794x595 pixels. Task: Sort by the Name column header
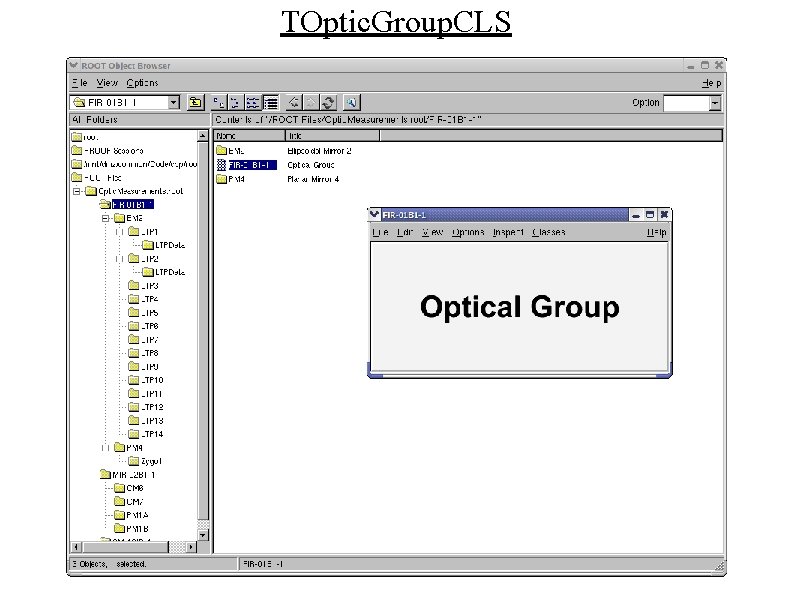coord(250,136)
